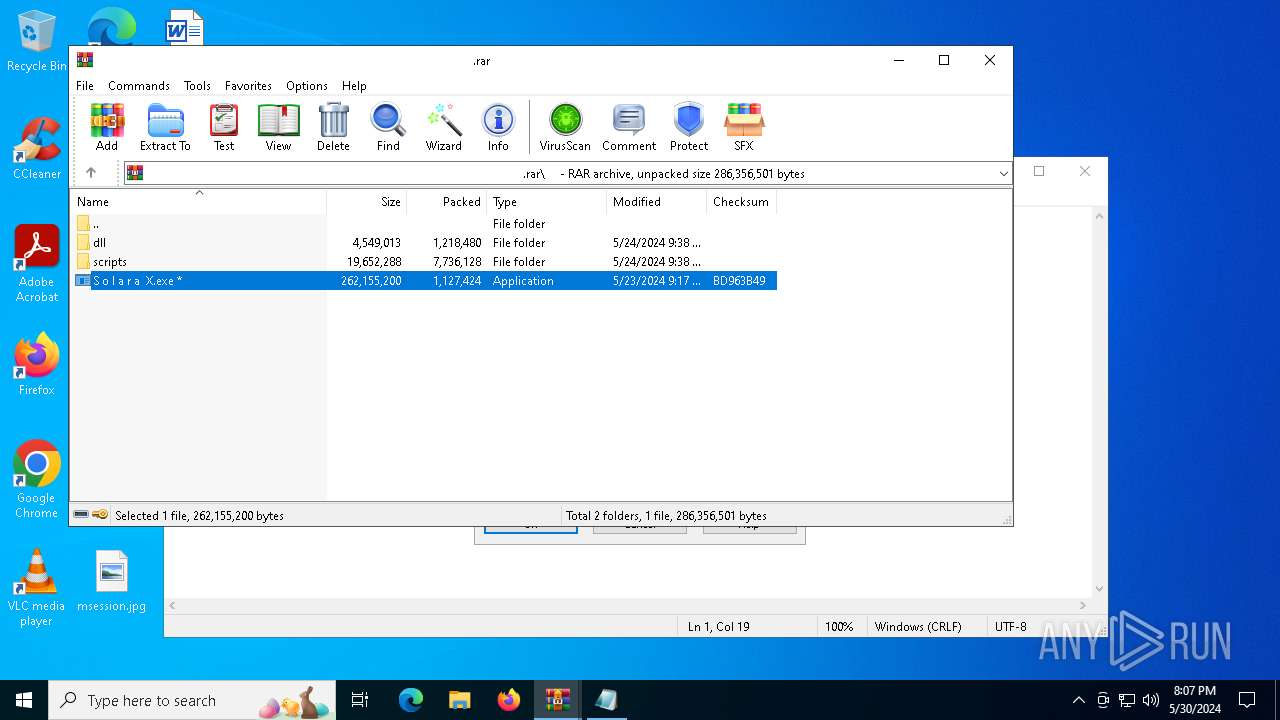
Task: Open Recycle Bin desktop icon
Action: tap(36, 41)
